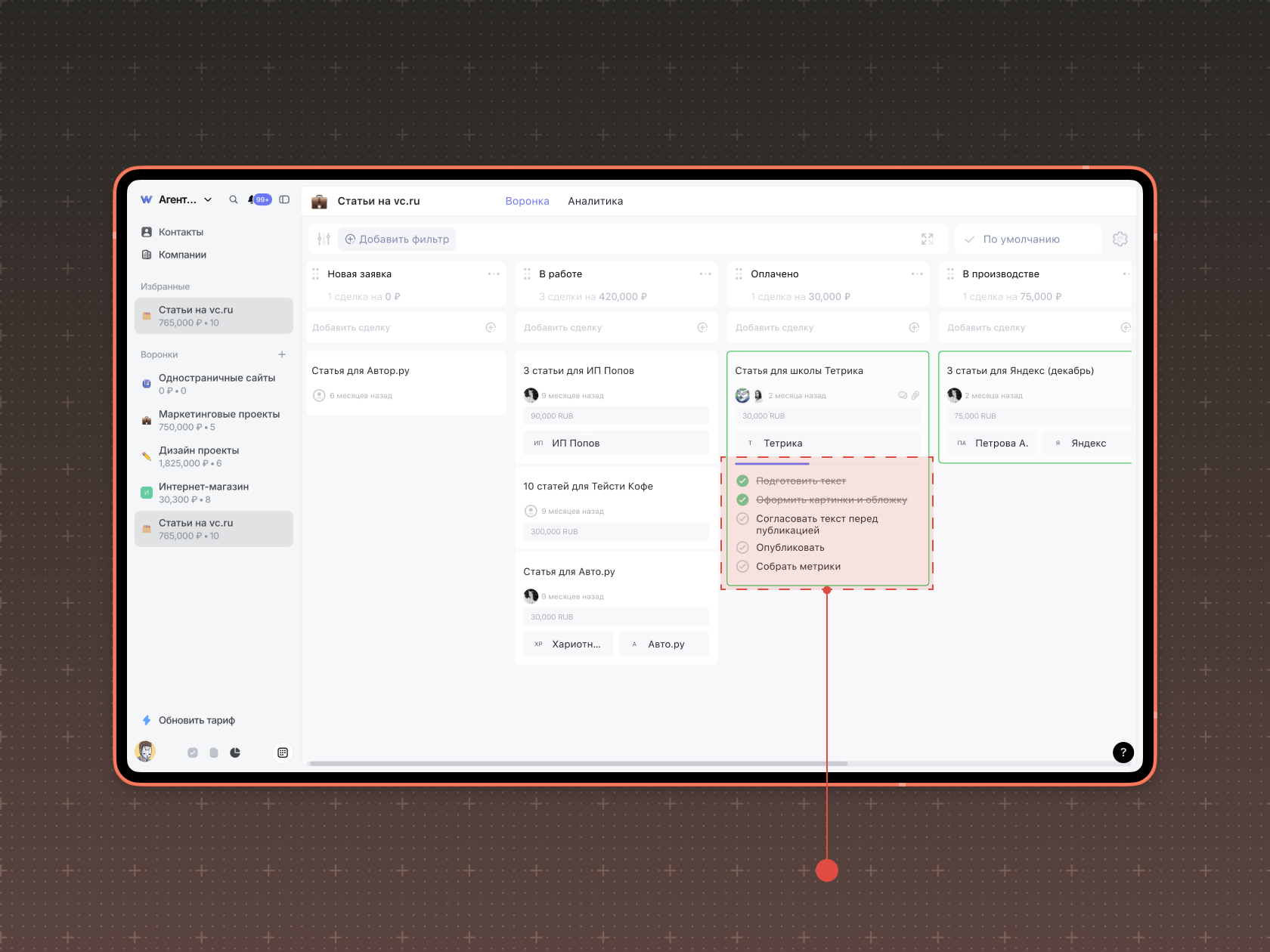Select the Воронка tab
Image resolution: width=1270 pixels, height=952 pixels.
pos(527,201)
